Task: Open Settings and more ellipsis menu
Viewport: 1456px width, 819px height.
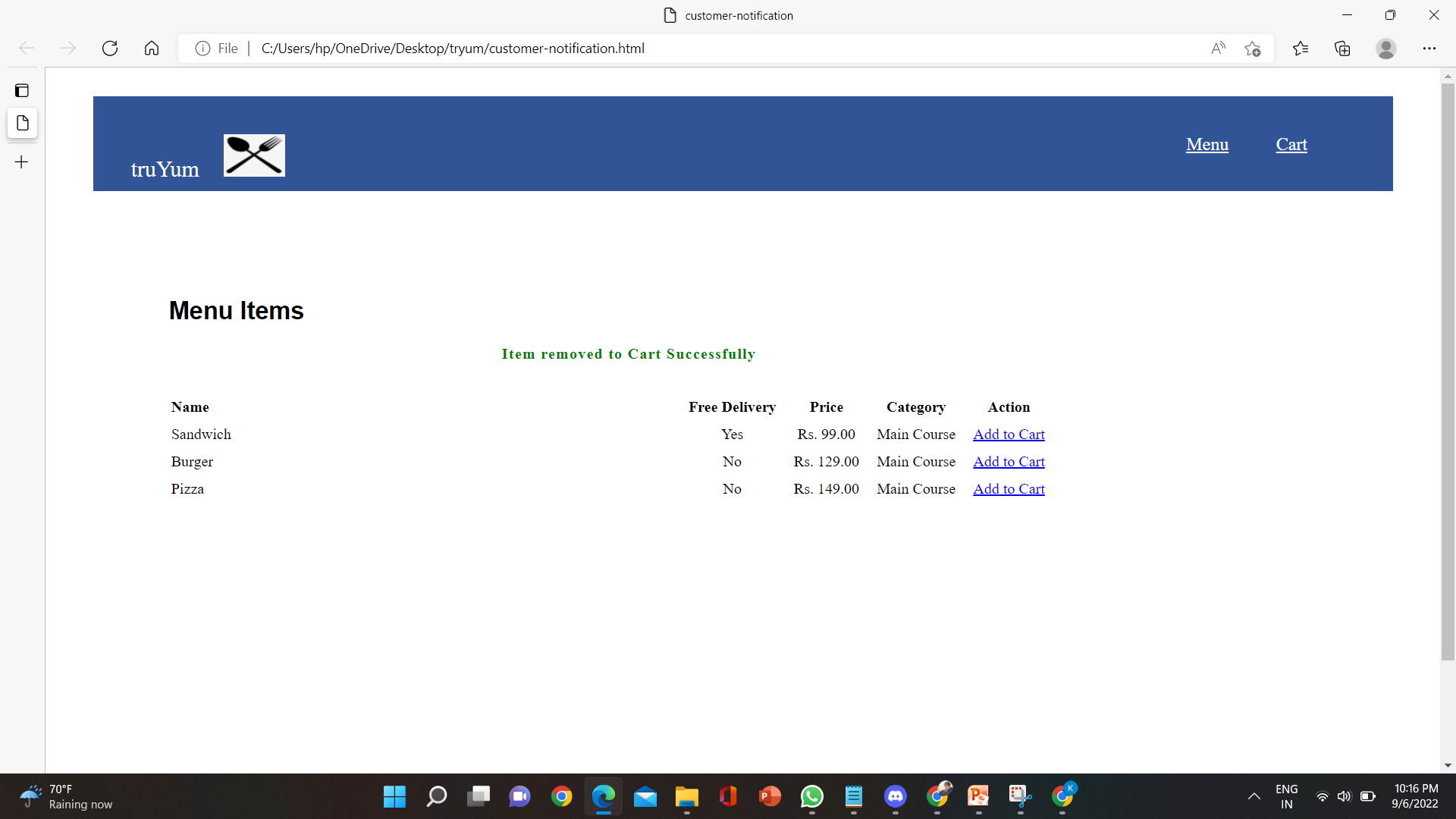Action: click(1429, 49)
